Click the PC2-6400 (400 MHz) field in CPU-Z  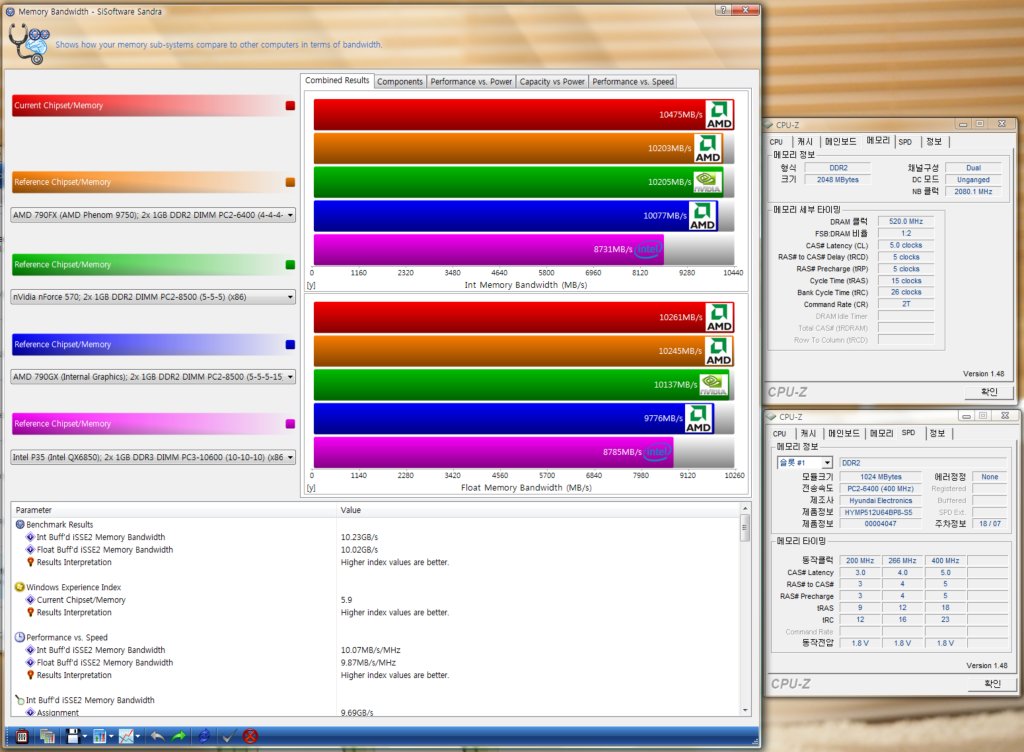880,489
